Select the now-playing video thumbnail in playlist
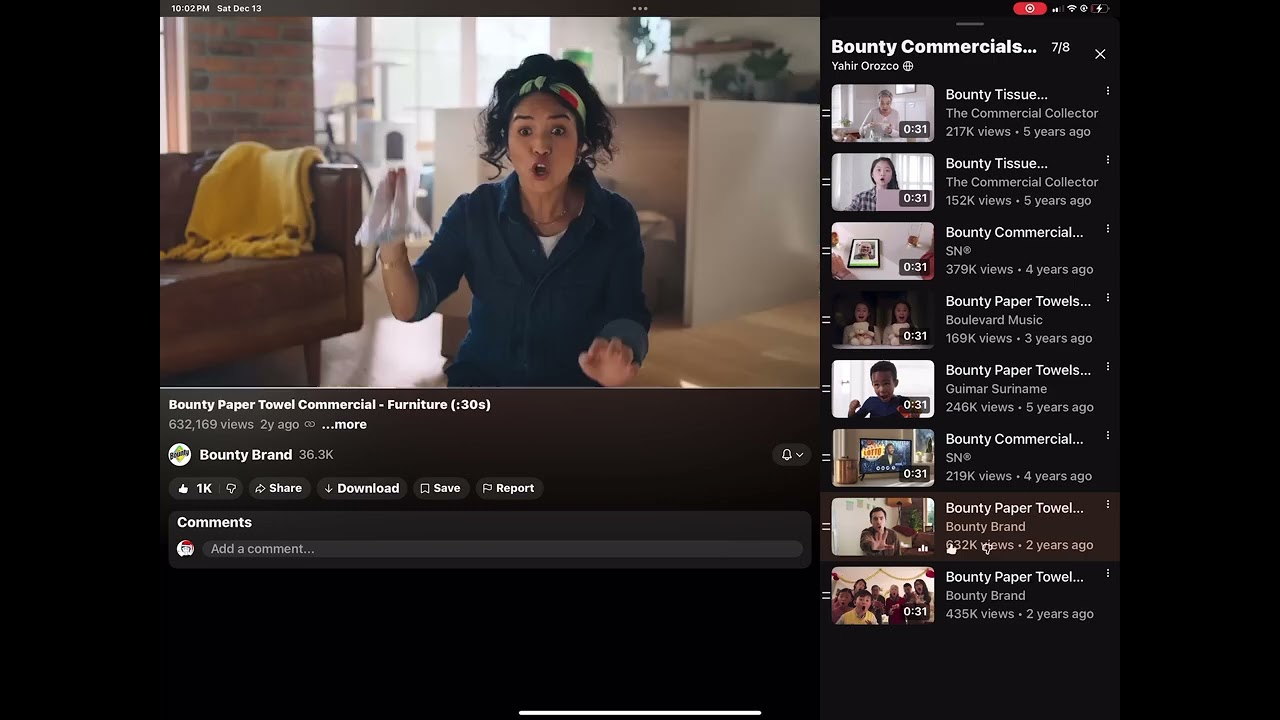1280x720 pixels. (x=883, y=527)
